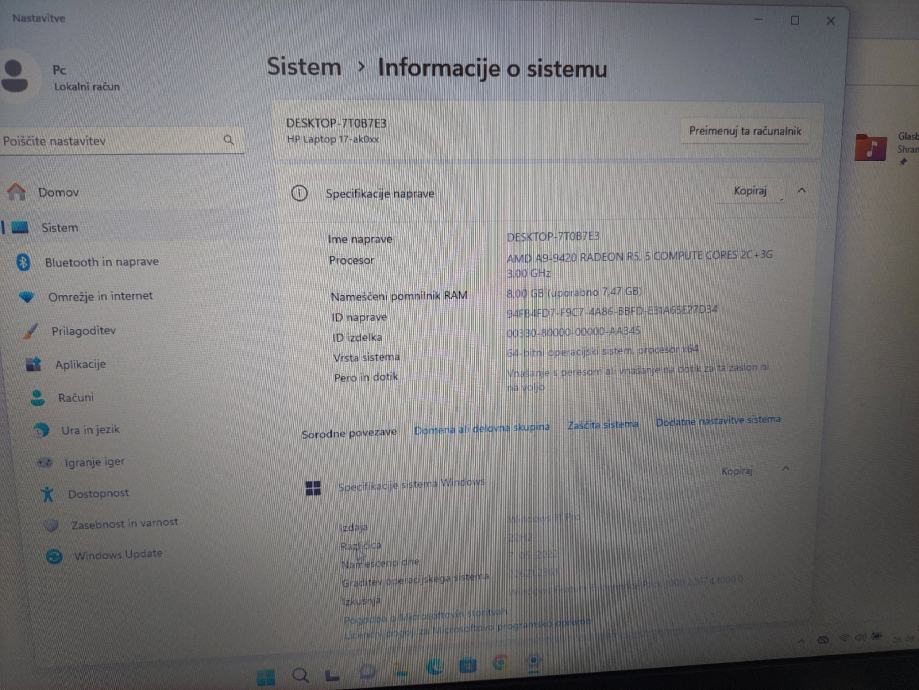Copy Windows specifications with lower Kopiraj
The width and height of the screenshot is (919, 690).
(737, 471)
